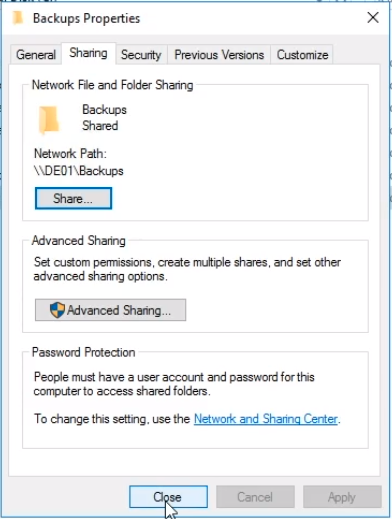
Task: Click the Backups Properties title bar text
Action: click(x=86, y=18)
